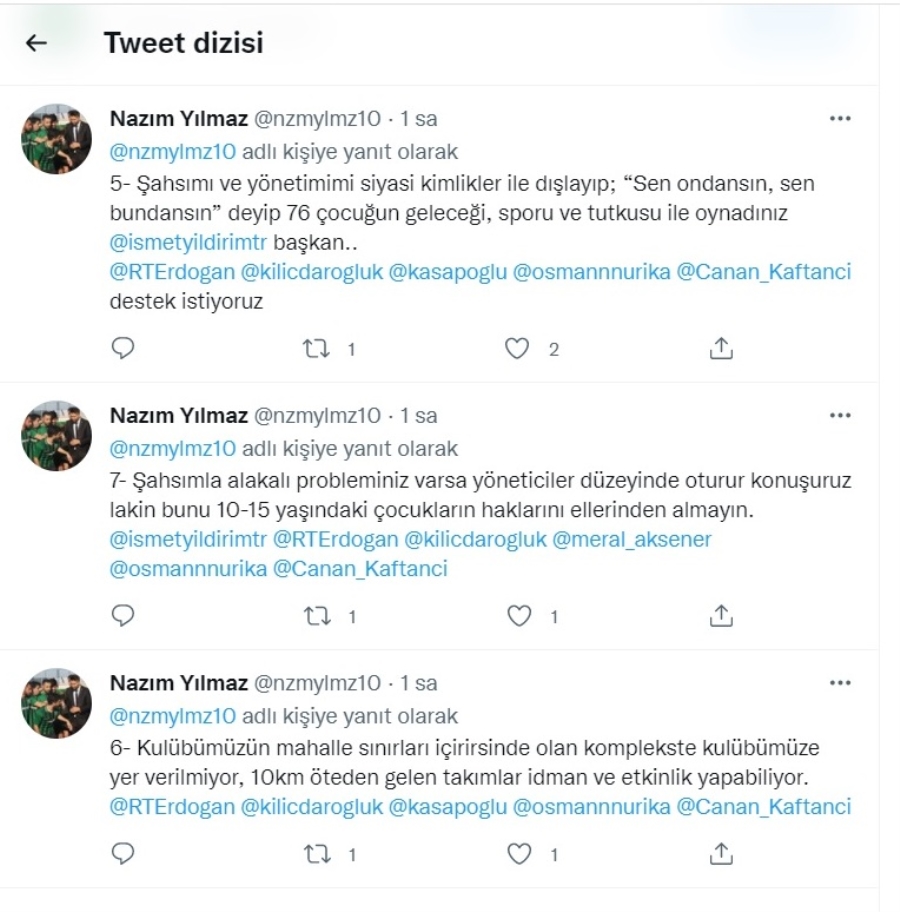Screen dimensions: 900x912
Task: Open Nazım Yılmaz avatar on the first tweet
Action: [x=56, y=139]
